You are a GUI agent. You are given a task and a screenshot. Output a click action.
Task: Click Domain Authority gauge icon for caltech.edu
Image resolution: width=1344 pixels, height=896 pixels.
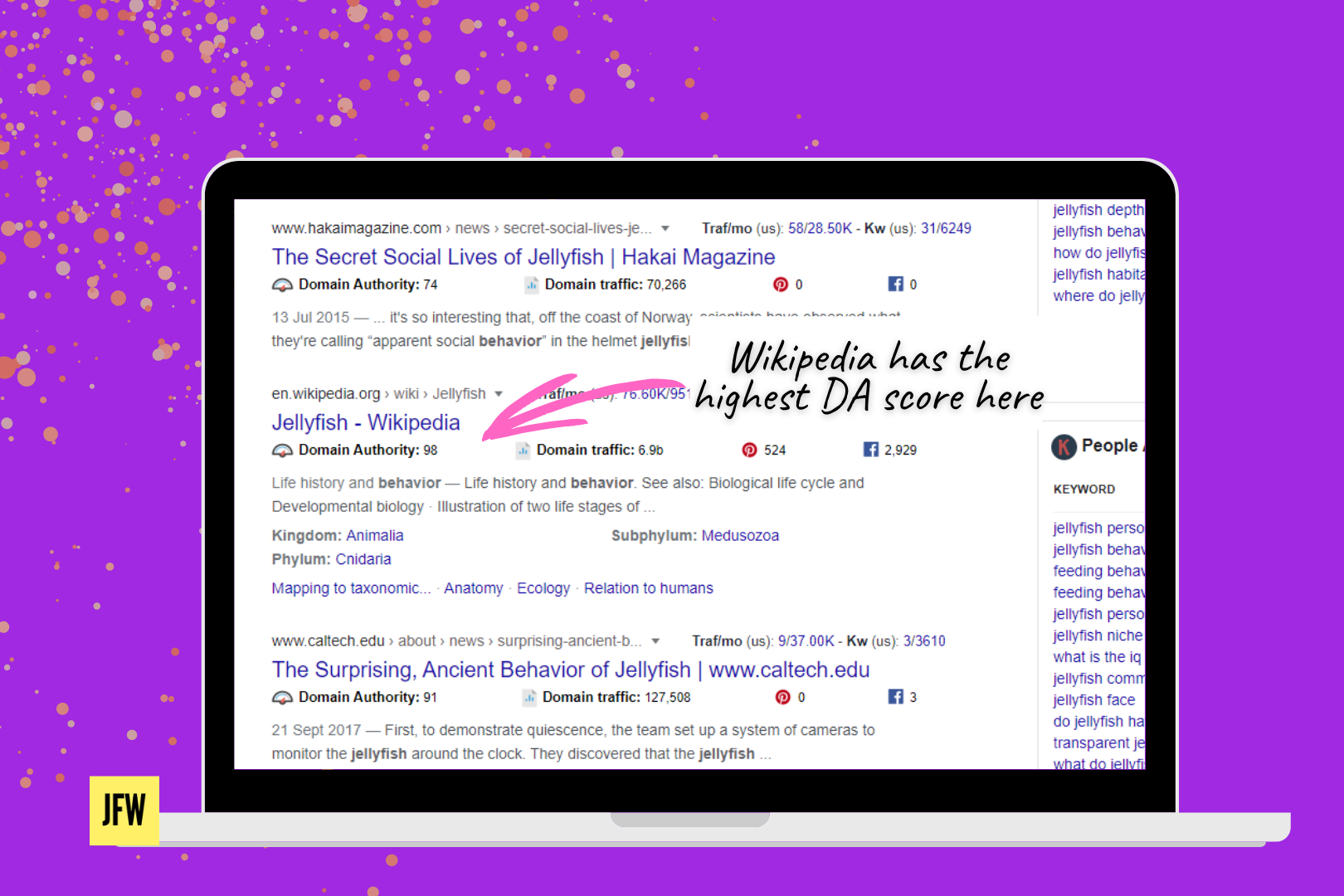(x=282, y=697)
